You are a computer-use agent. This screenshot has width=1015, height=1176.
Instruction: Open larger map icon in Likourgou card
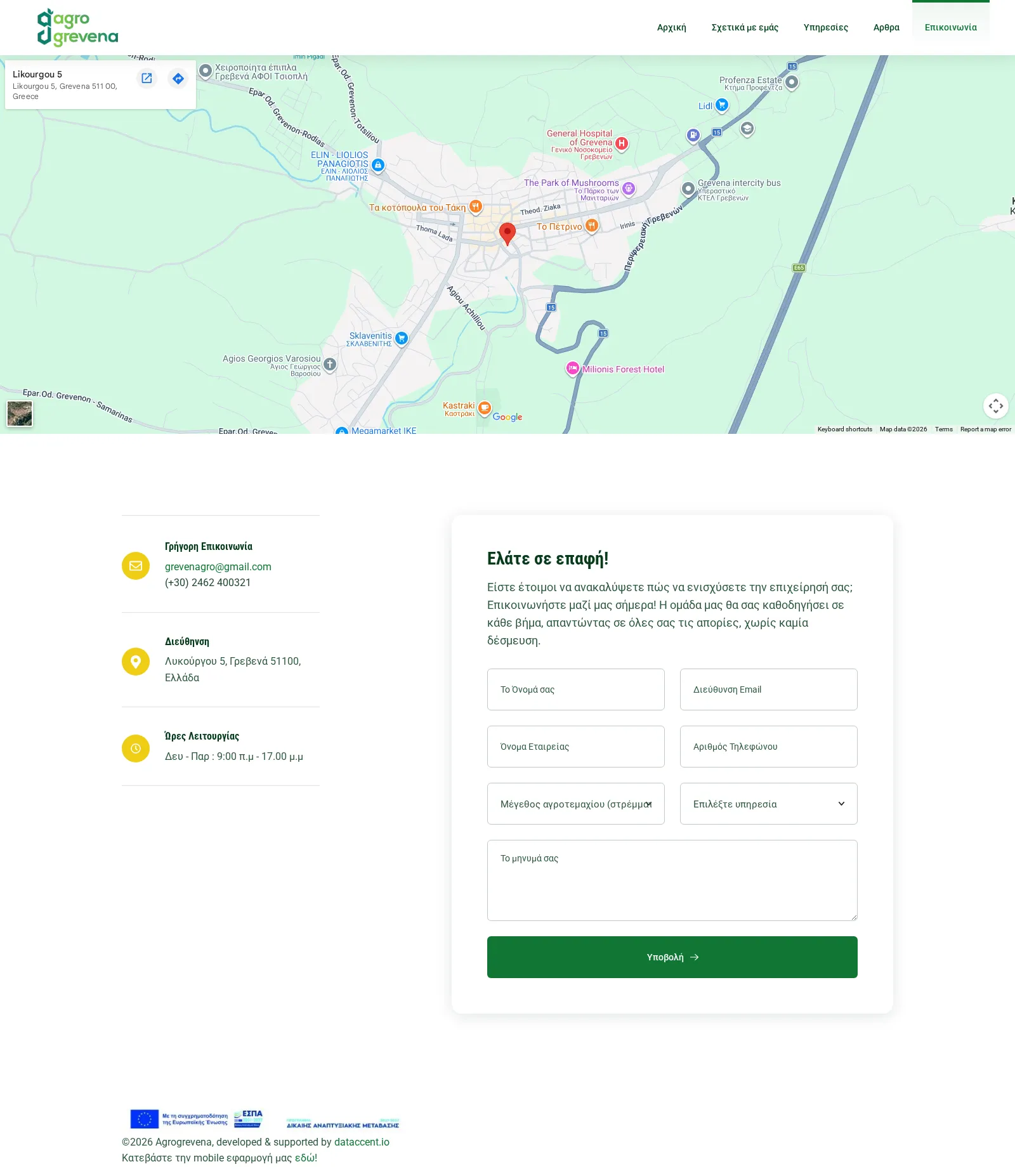coord(147,78)
